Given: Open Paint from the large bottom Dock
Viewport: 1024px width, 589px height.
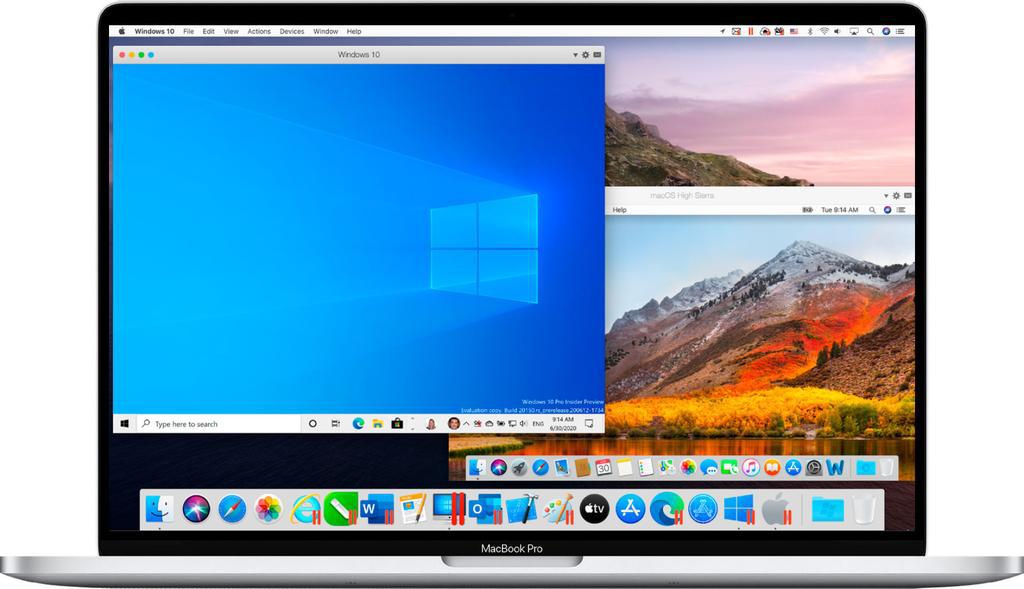Looking at the screenshot, I should 558,509.
